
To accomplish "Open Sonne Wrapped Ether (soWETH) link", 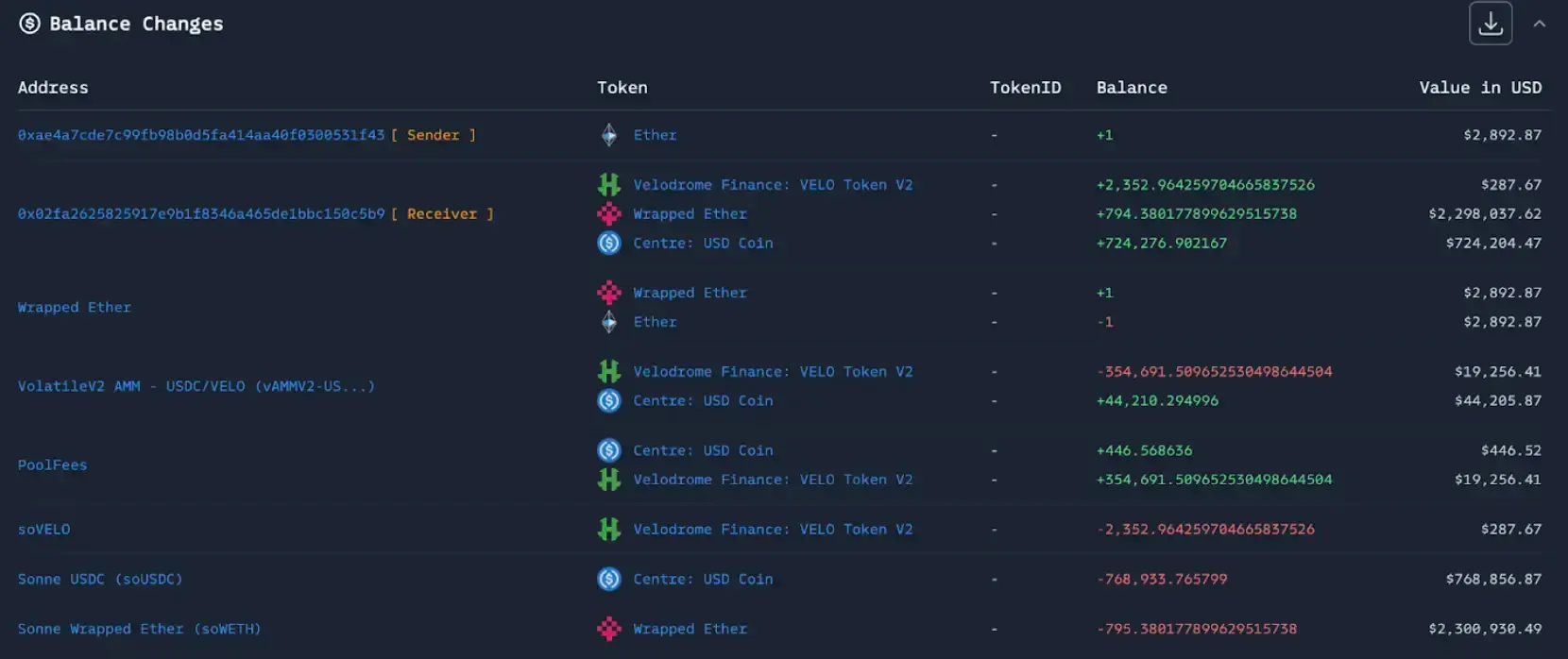I will click(x=139, y=629).
